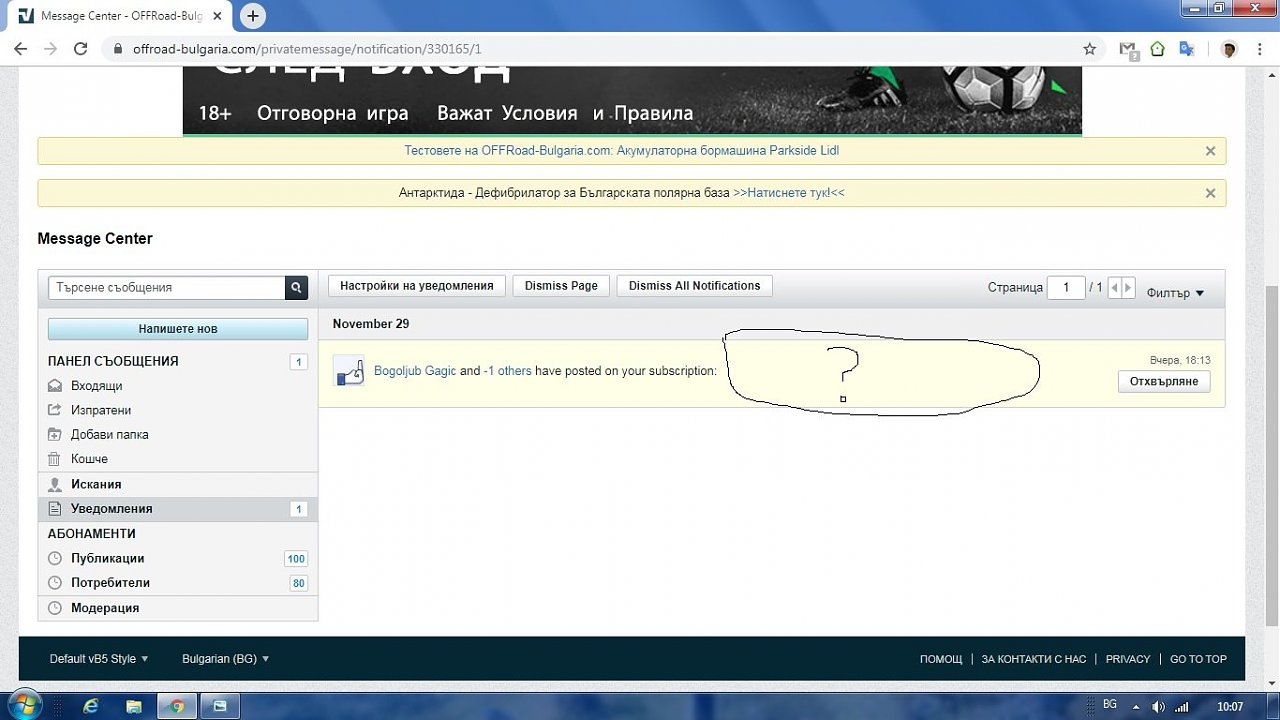Open the green house extension icon
This screenshot has width=1280, height=720.
coord(1157,48)
